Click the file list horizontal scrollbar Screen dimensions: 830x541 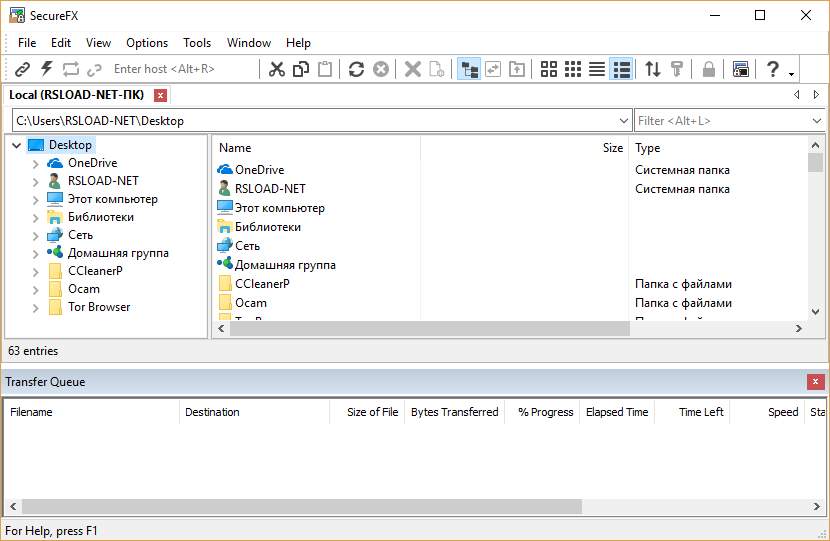click(x=430, y=328)
